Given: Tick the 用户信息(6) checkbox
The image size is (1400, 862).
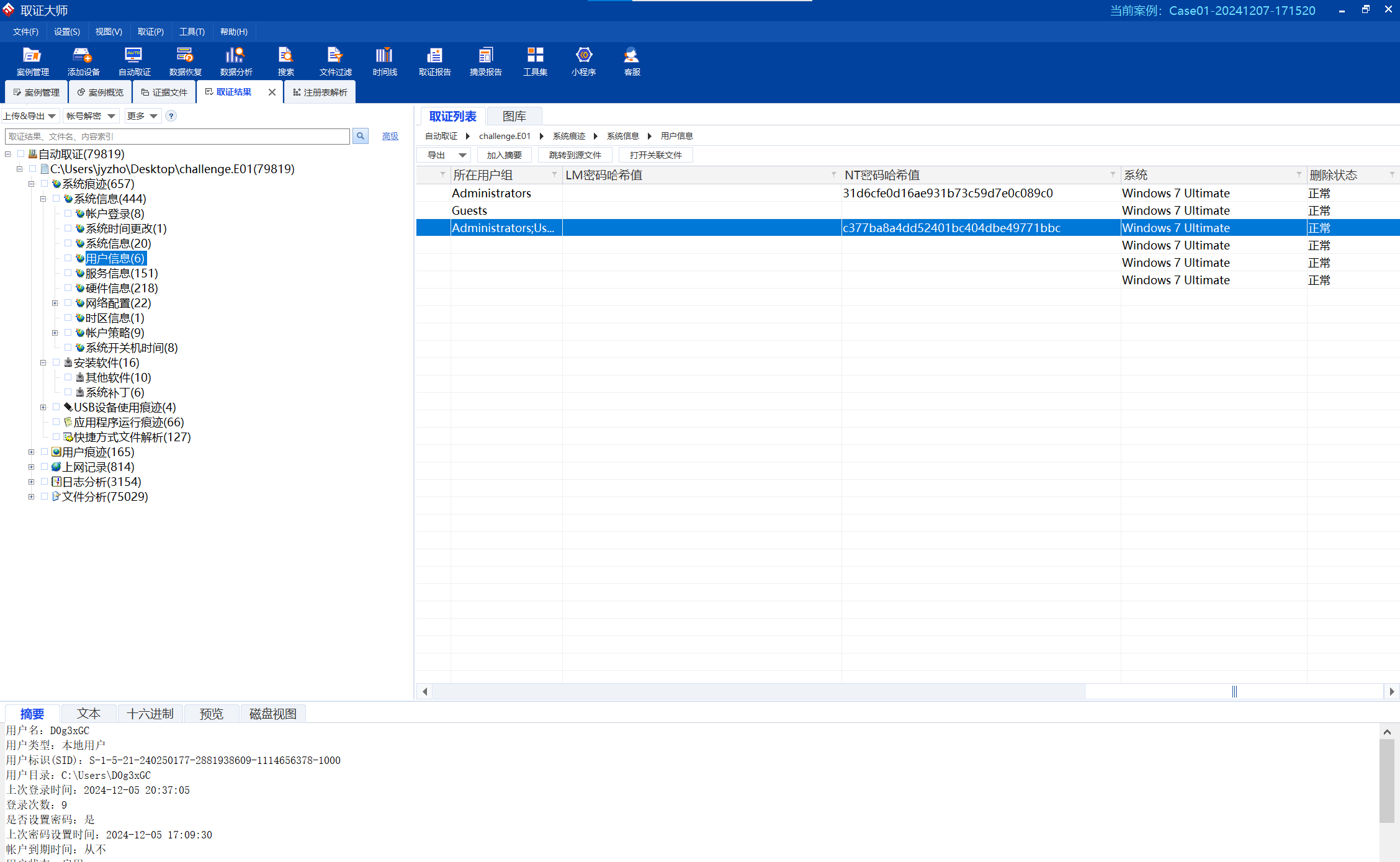Looking at the screenshot, I should pos(68,258).
